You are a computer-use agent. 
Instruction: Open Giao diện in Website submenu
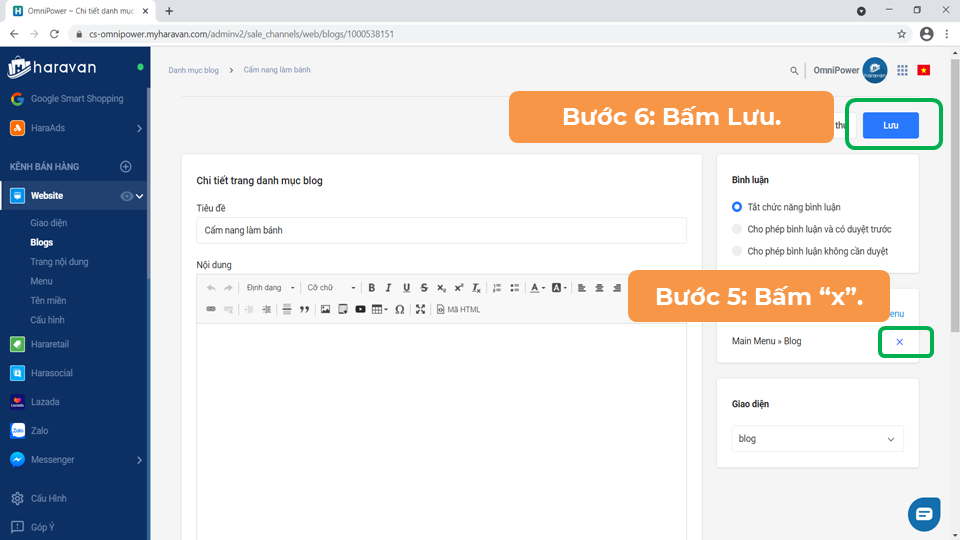pos(48,223)
